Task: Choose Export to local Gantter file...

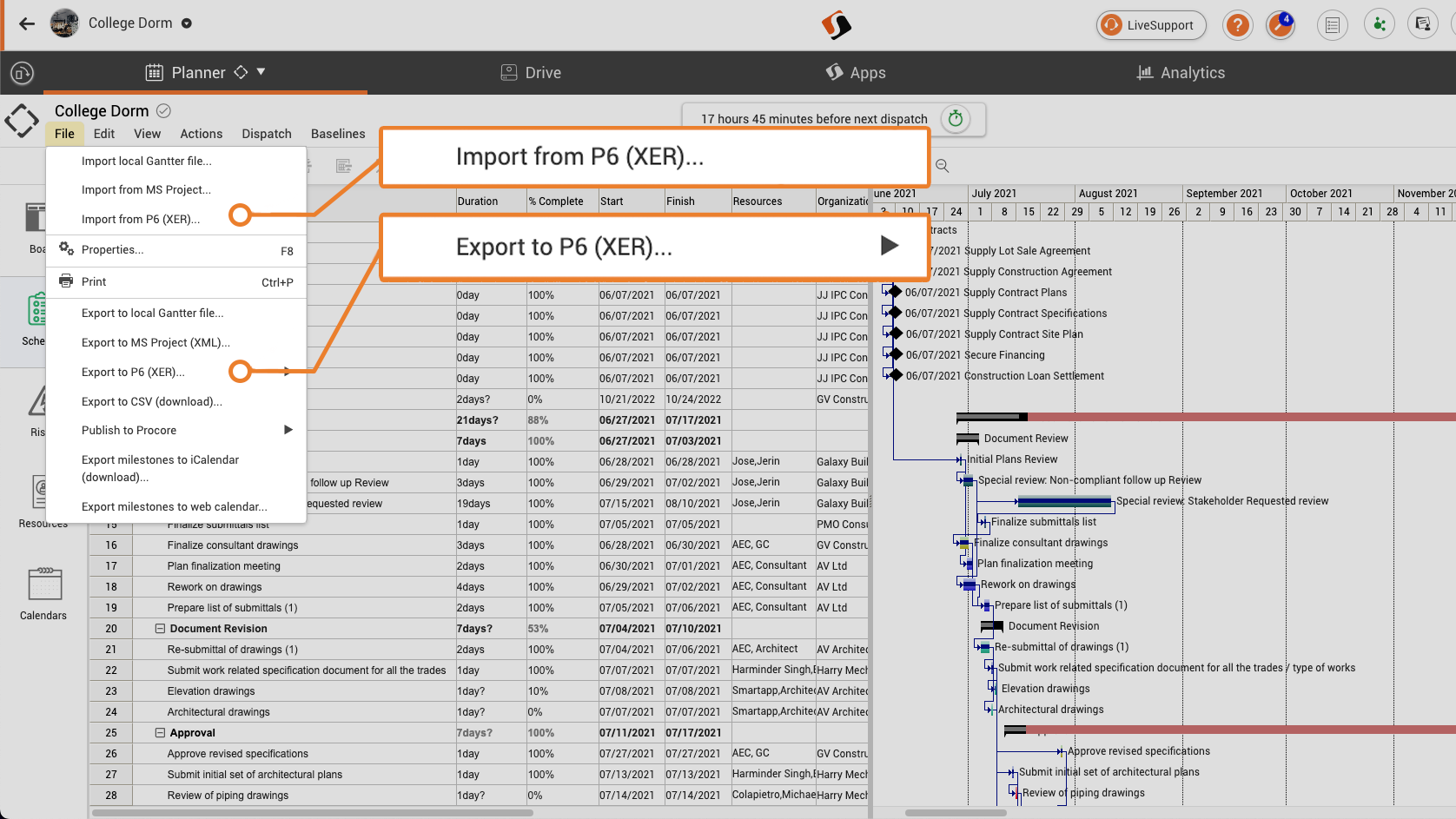Action: click(175, 313)
